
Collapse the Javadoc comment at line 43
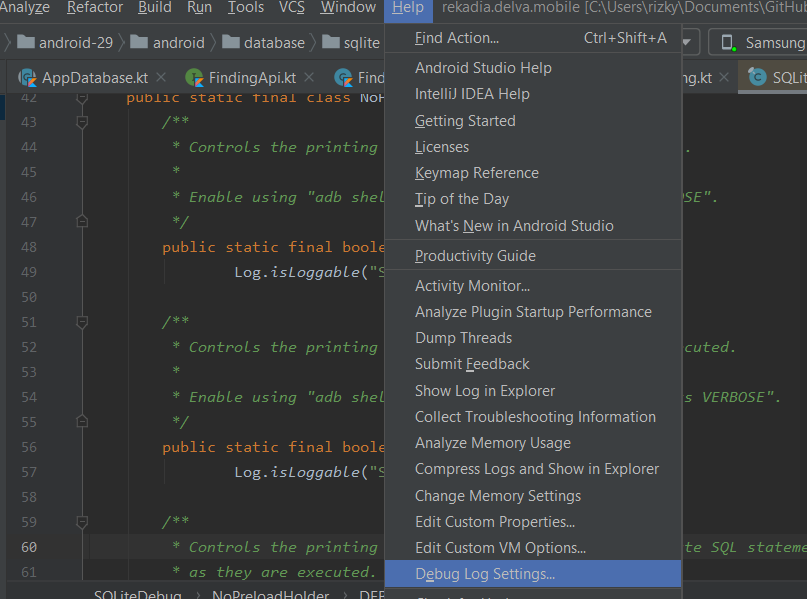pos(82,122)
